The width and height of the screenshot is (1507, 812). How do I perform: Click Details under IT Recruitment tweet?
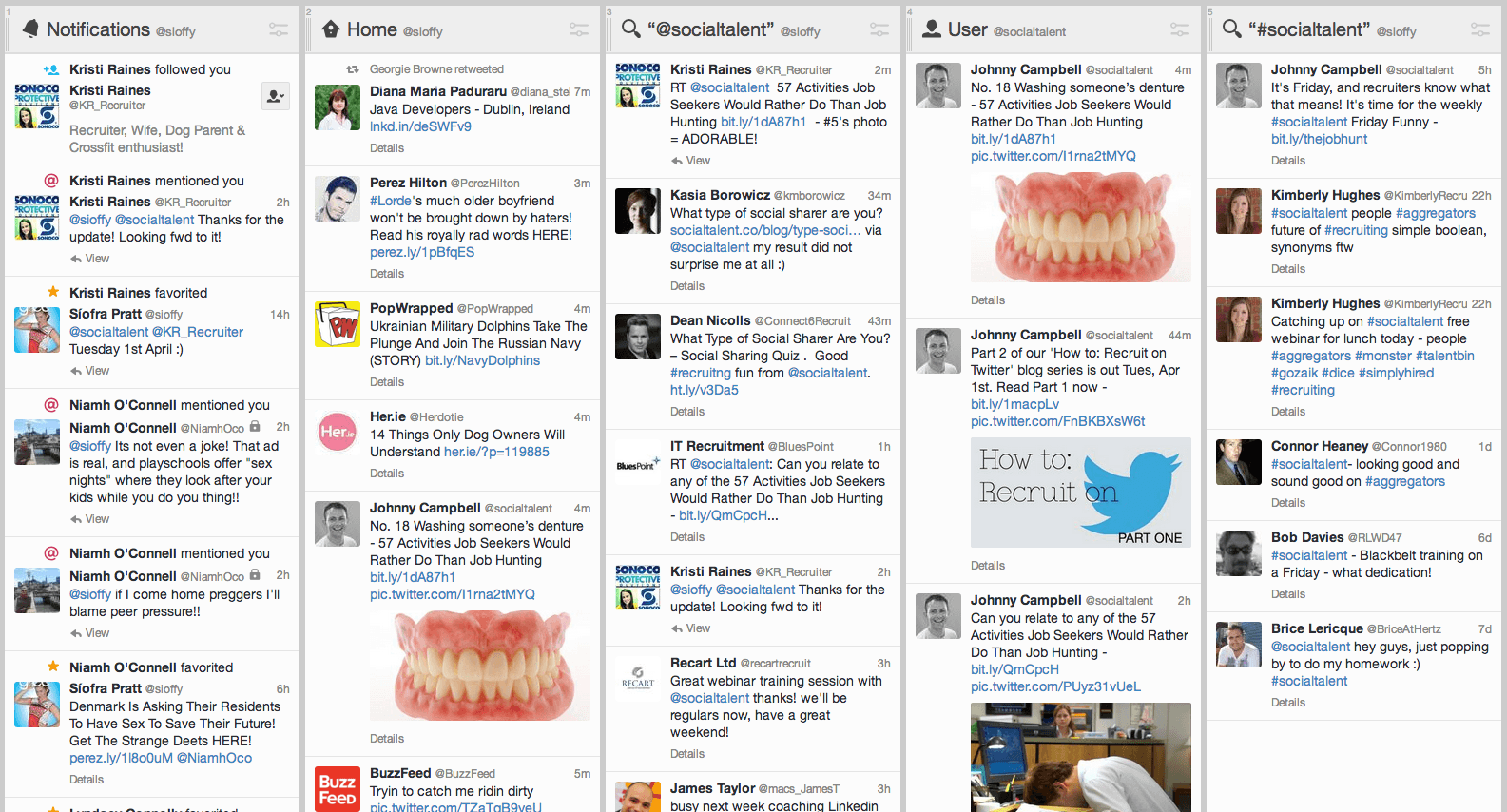click(x=687, y=537)
